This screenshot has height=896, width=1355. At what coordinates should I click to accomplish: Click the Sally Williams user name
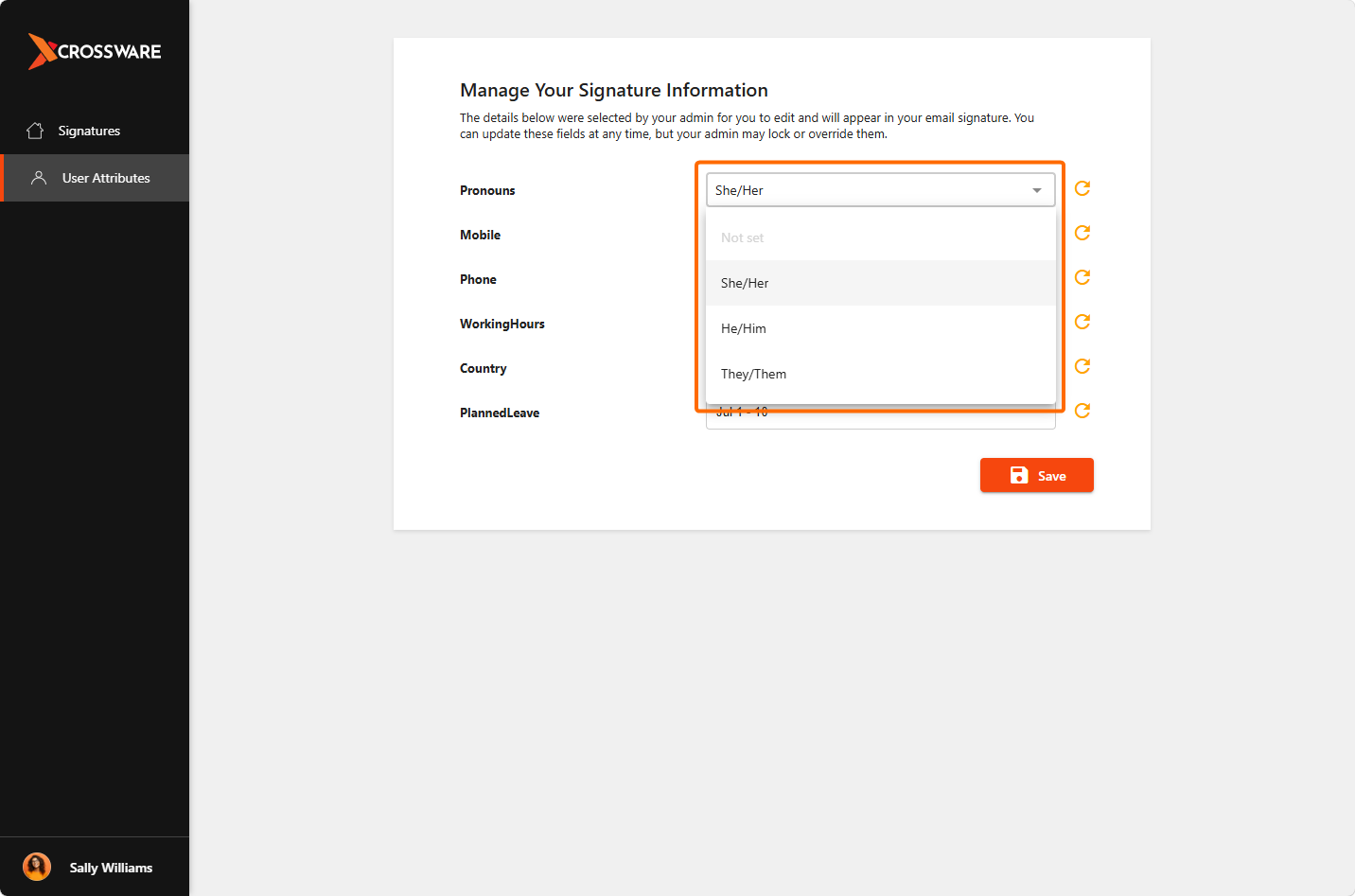[x=111, y=868]
